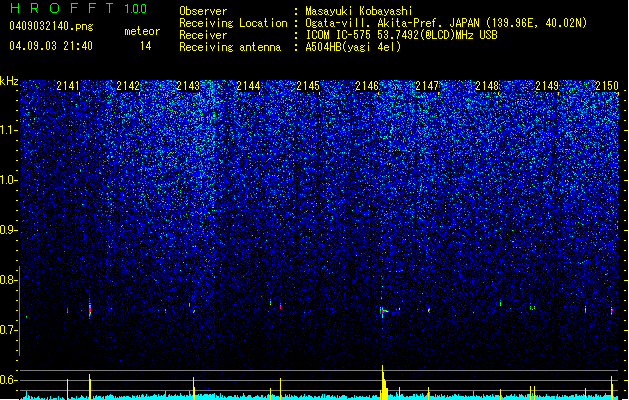Click the date stamp 04.09.03 21:40
The width and height of the screenshot is (629, 400).
click(x=51, y=46)
